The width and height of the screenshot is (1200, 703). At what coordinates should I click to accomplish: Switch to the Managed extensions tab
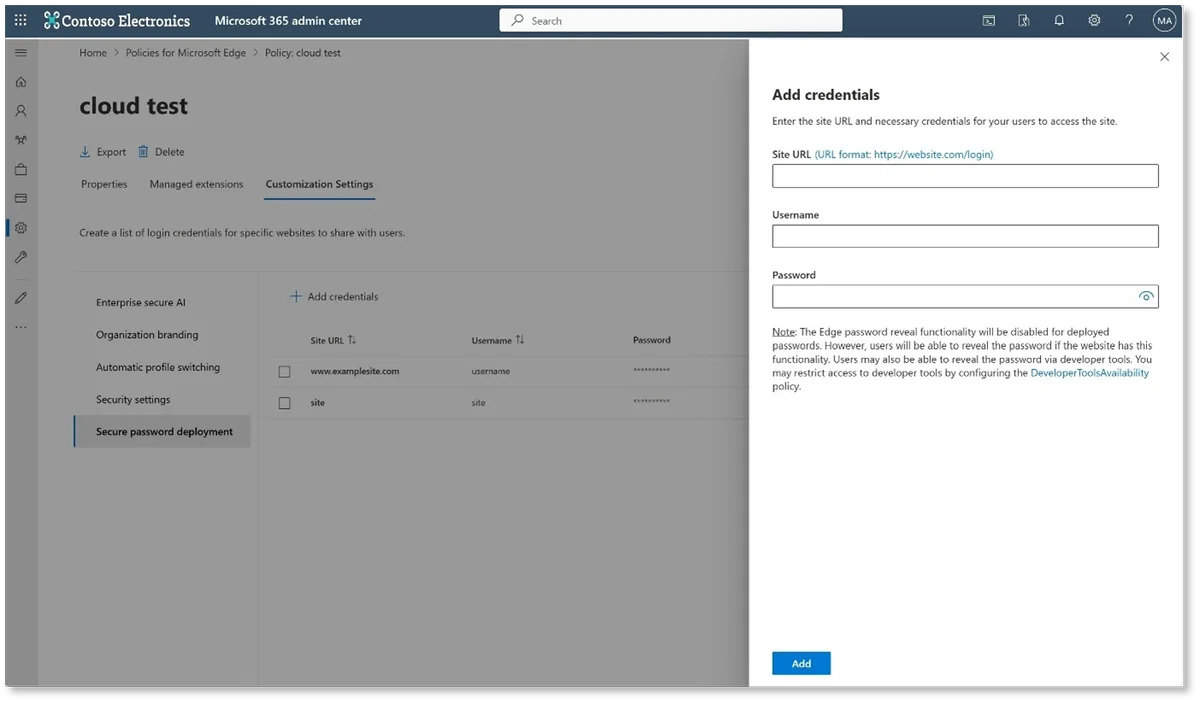pyautogui.click(x=196, y=184)
